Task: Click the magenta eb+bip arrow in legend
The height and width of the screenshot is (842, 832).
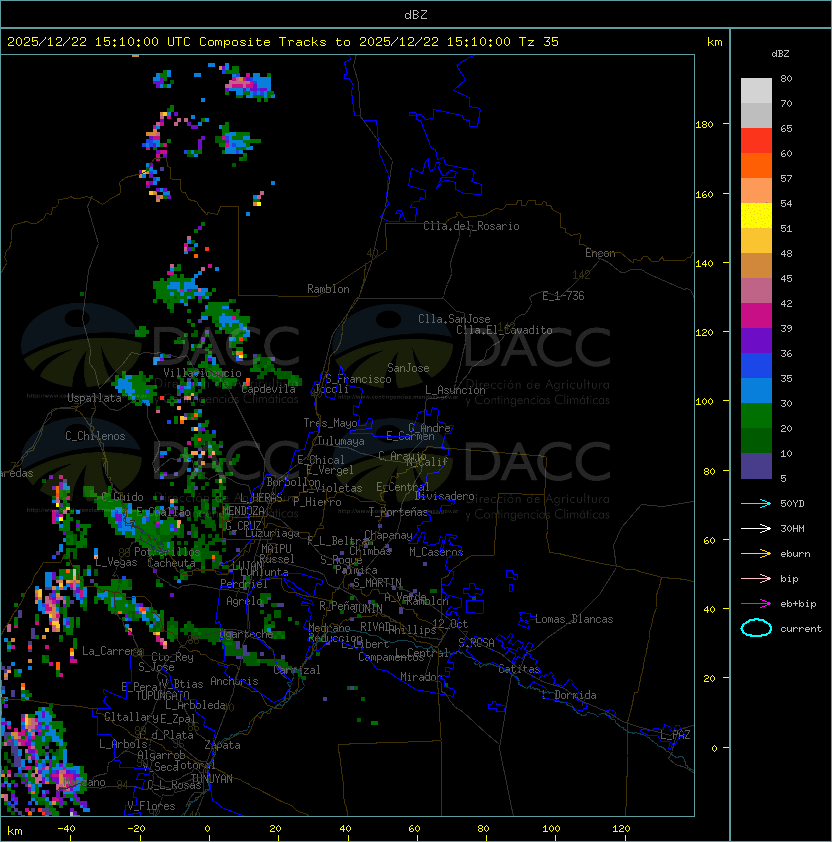Action: click(756, 604)
